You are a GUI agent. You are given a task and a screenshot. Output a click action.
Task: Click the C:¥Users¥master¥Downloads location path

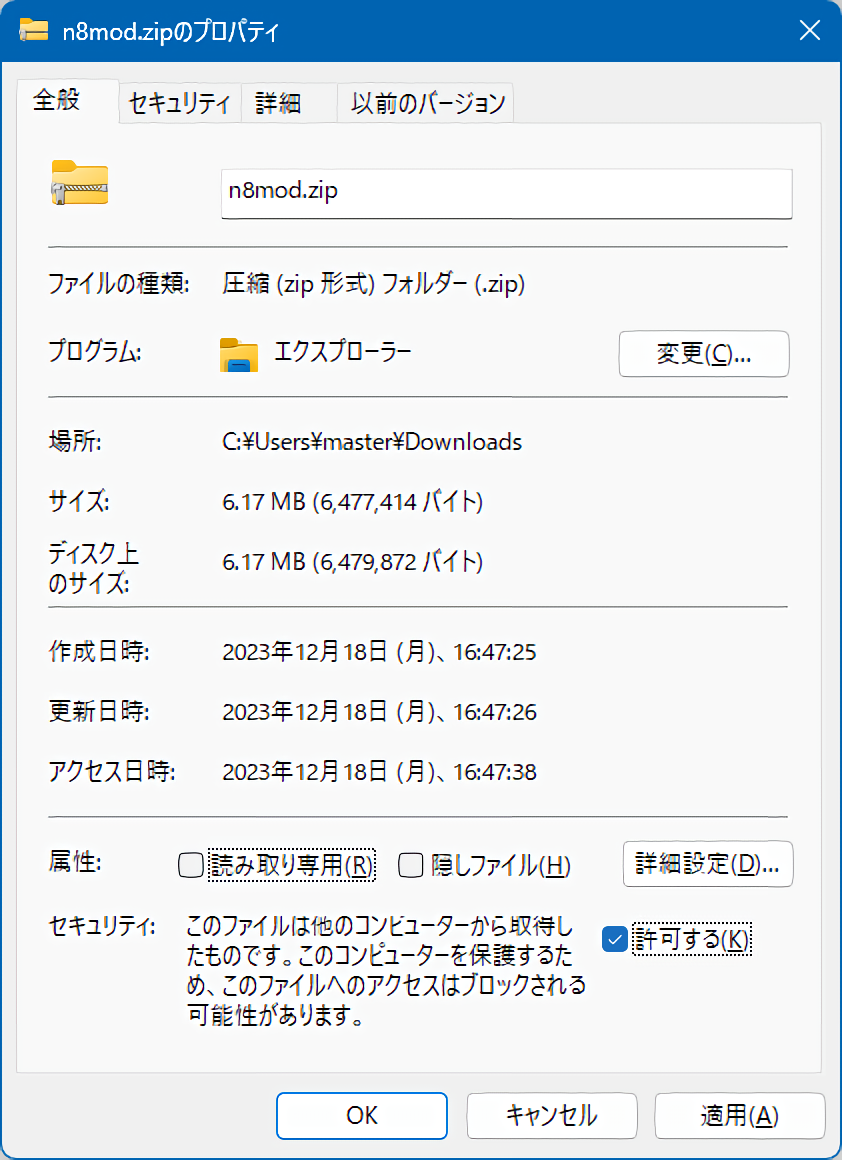click(x=372, y=441)
